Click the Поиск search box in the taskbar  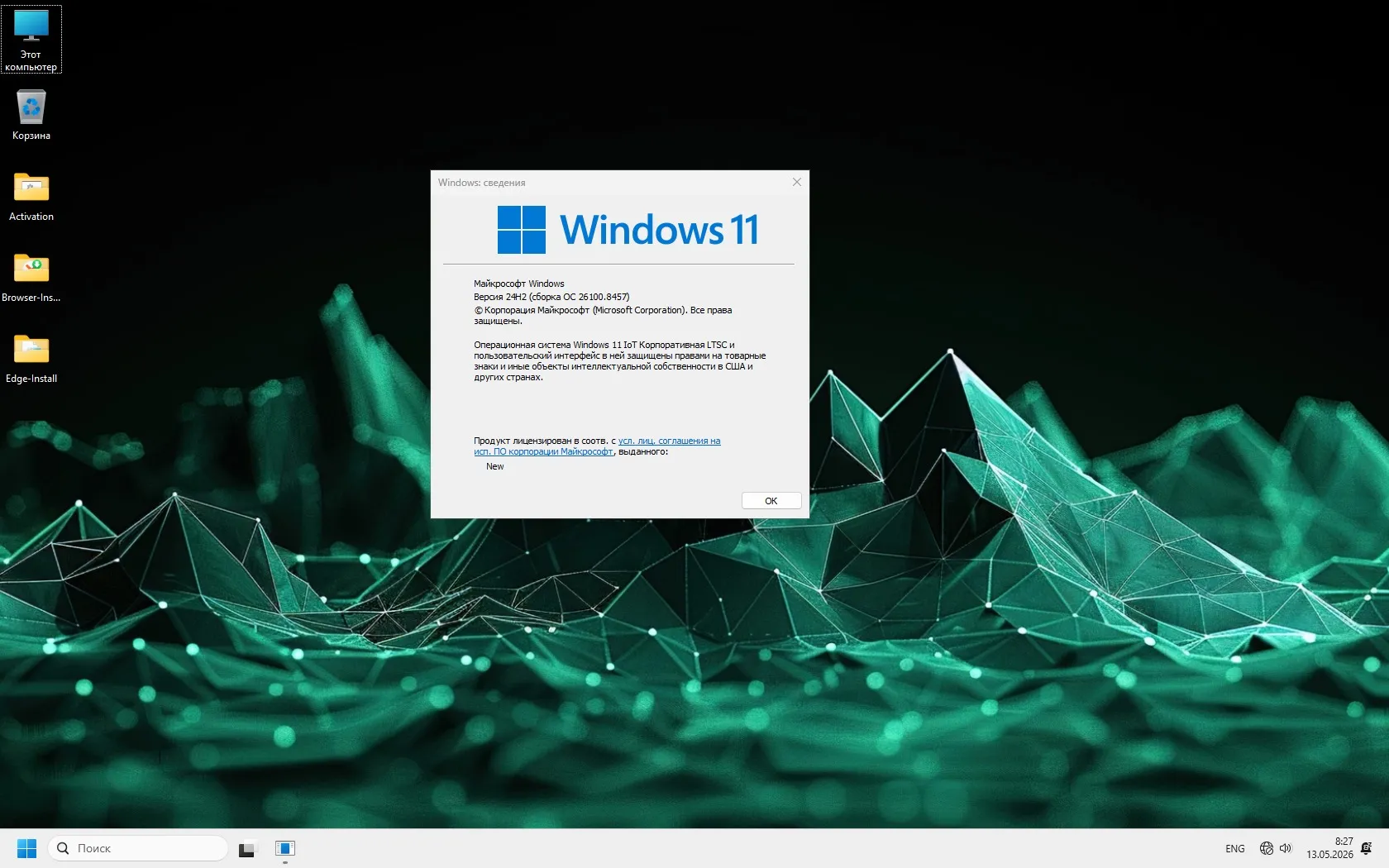[x=138, y=848]
